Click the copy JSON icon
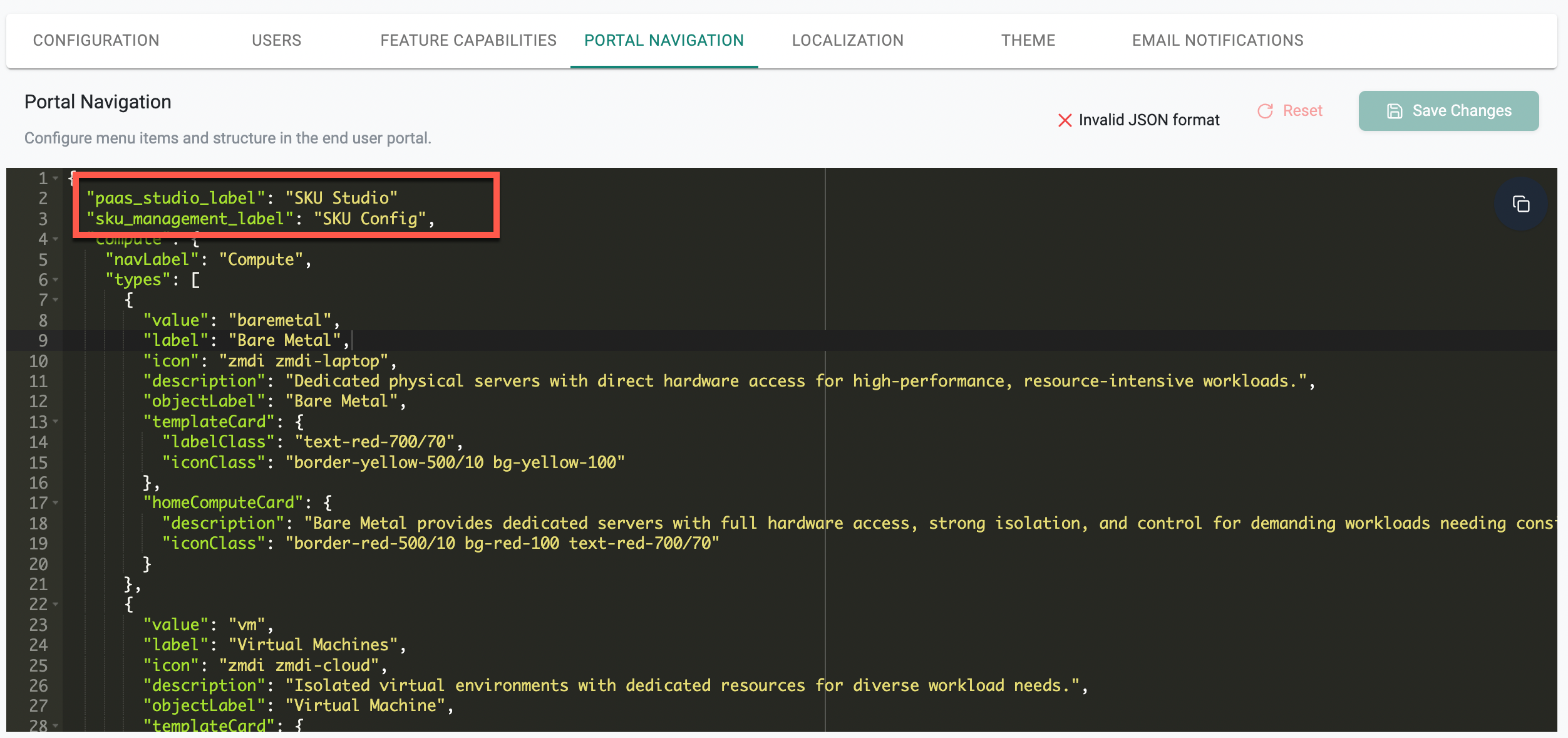Image resolution: width=1568 pixels, height=738 pixels. point(1521,204)
